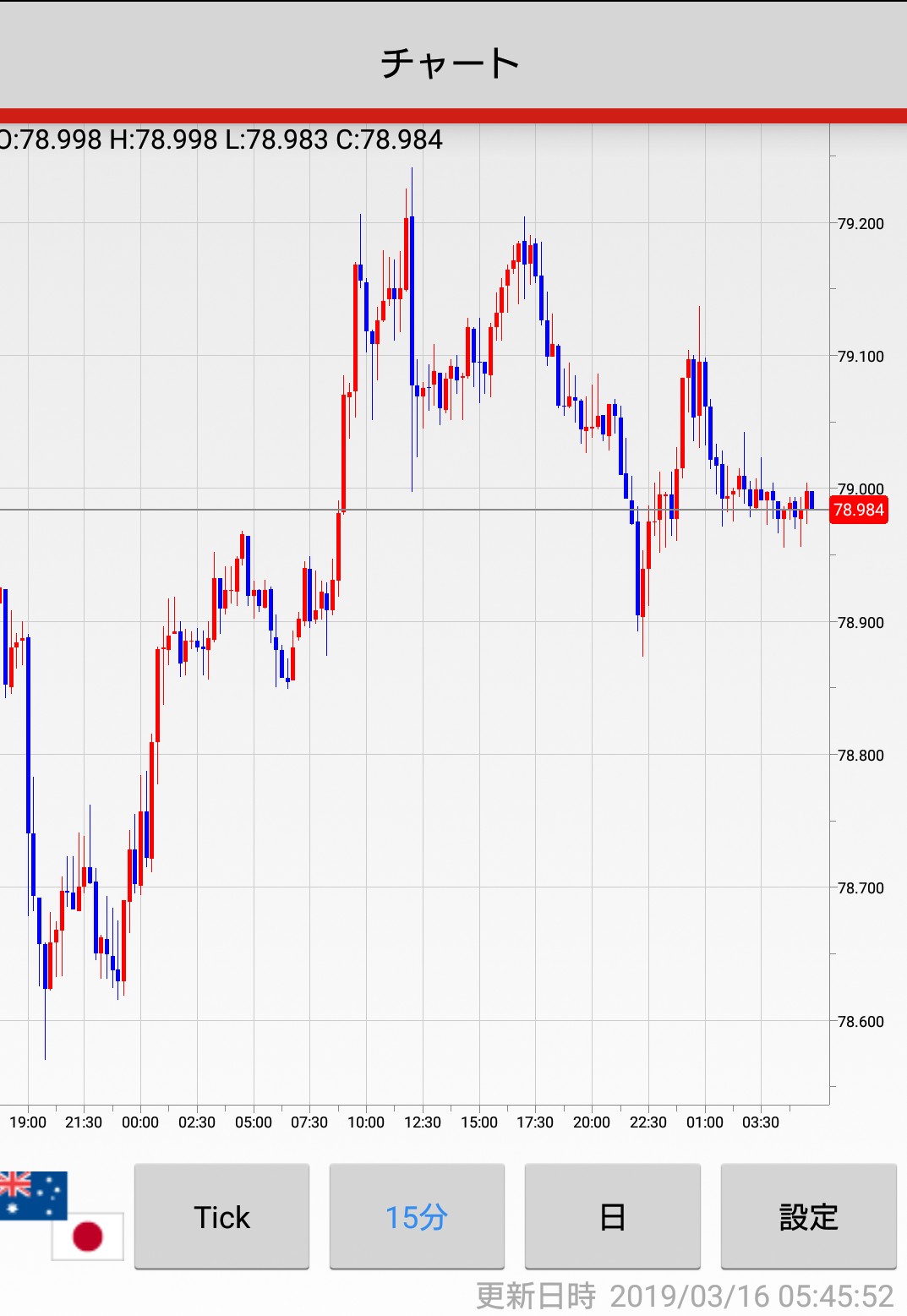
Task: Tap the 78.900 price axis label
Action: pyautogui.click(x=861, y=623)
